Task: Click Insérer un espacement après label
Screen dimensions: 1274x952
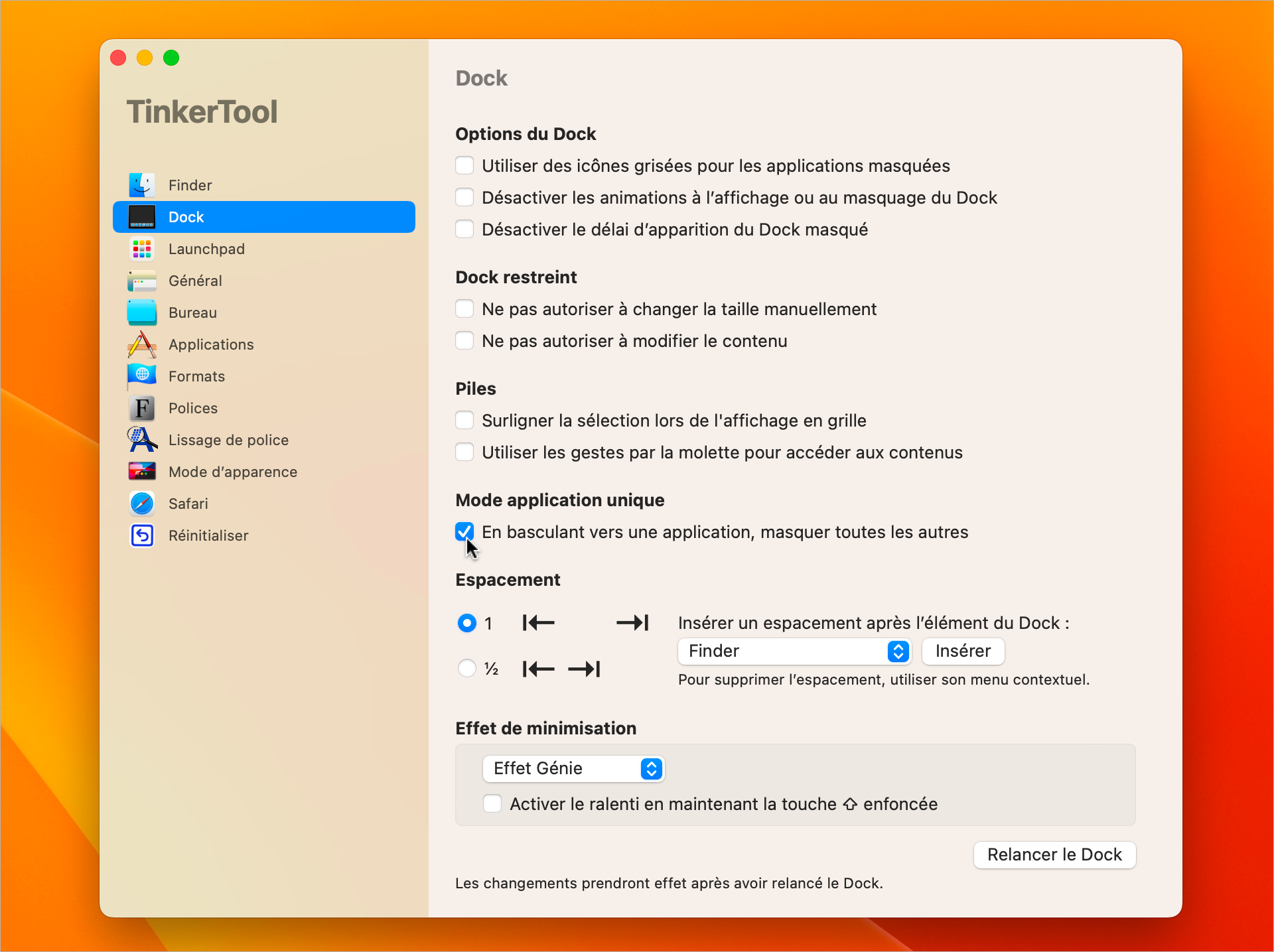Action: point(873,623)
